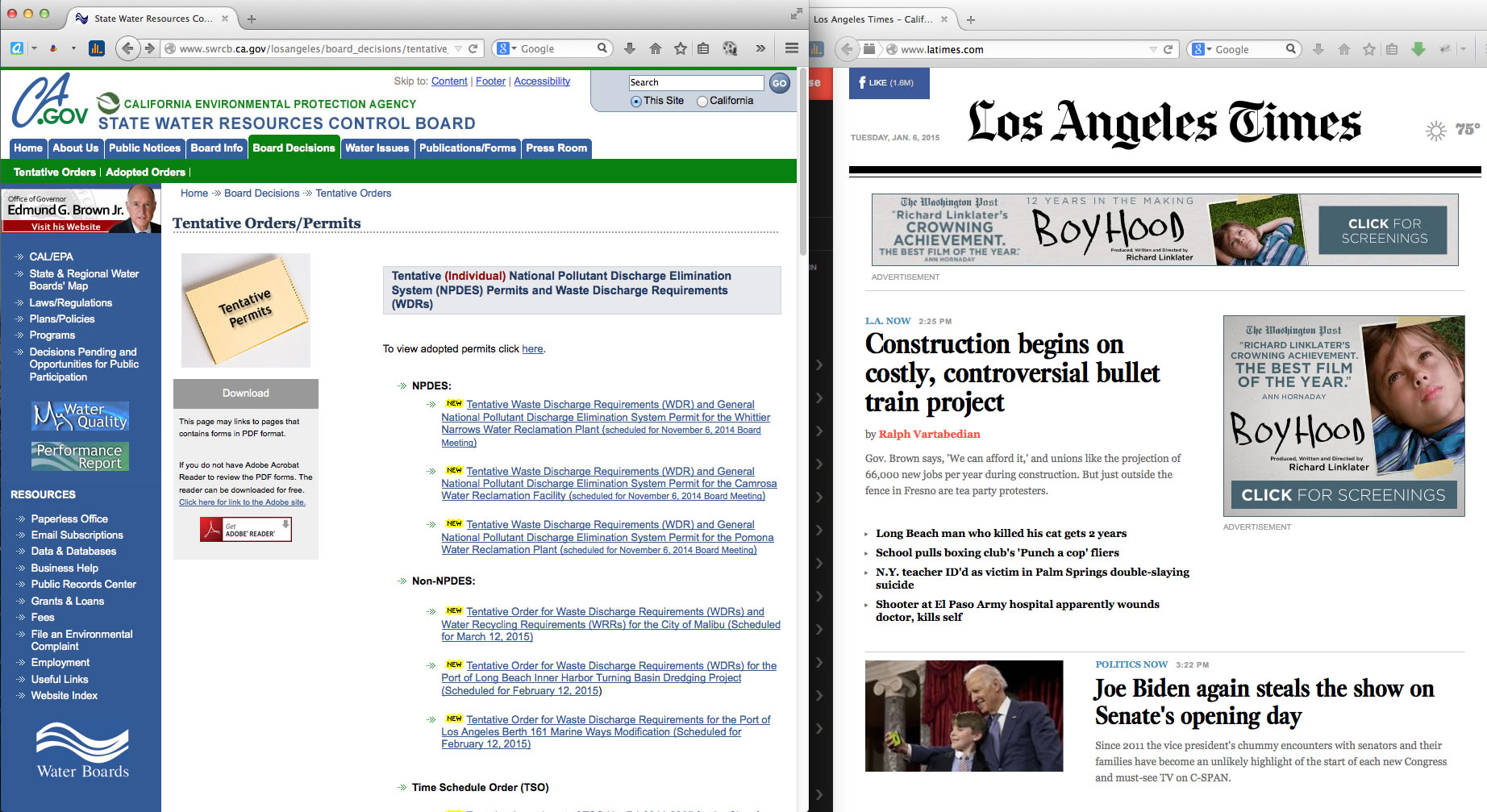
Task: Select the Los Angeles Times browser tab
Action: click(x=881, y=19)
